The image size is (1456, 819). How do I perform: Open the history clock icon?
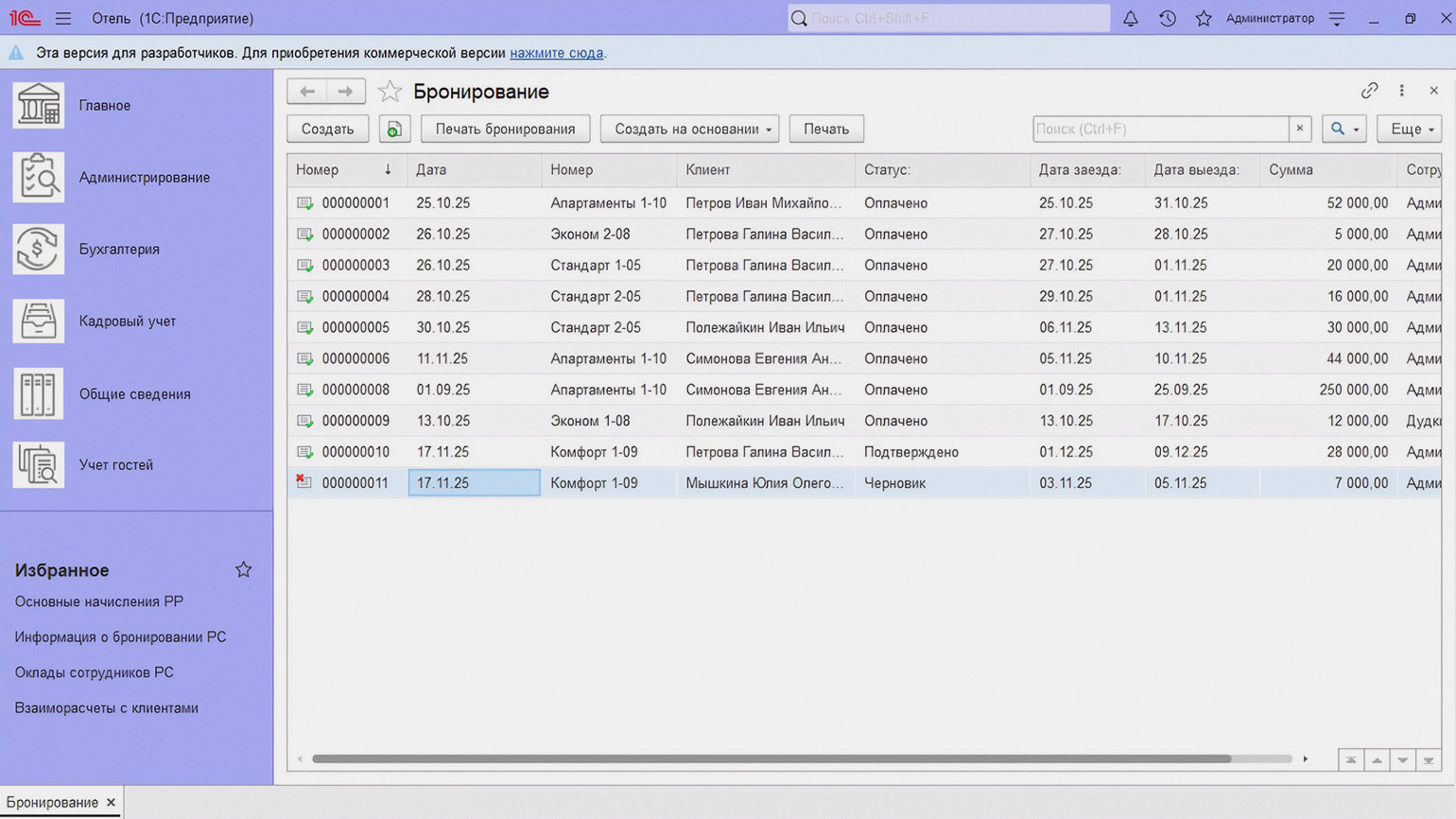click(1167, 18)
